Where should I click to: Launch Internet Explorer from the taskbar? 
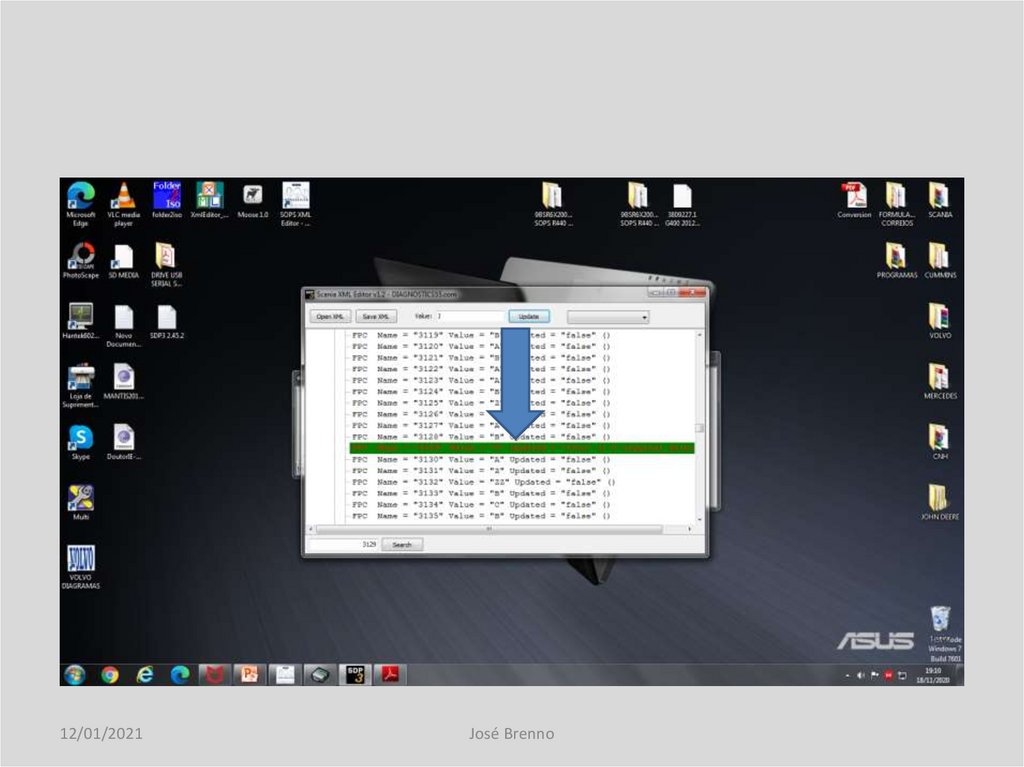click(145, 674)
